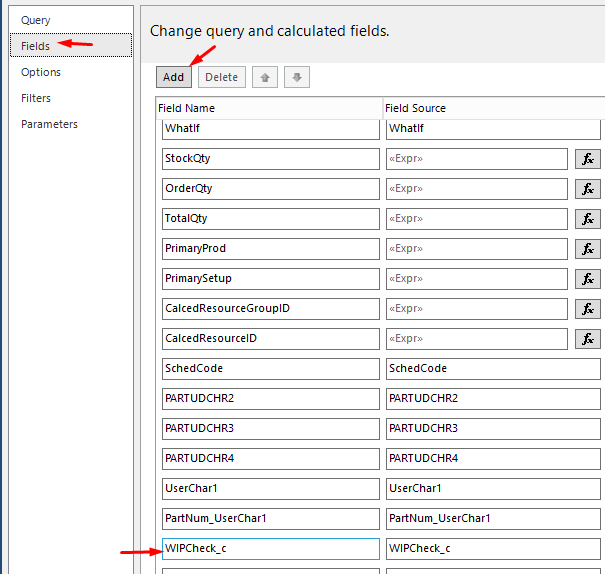The width and height of the screenshot is (605, 574).
Task: Click the Field Source column header
Action: point(494,108)
